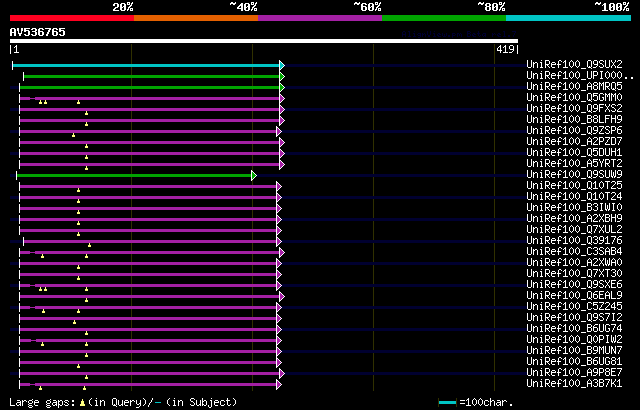Select hit label UniRef100_Q9S7I2
Viewport: 640px width, 410px height.
tap(574, 318)
